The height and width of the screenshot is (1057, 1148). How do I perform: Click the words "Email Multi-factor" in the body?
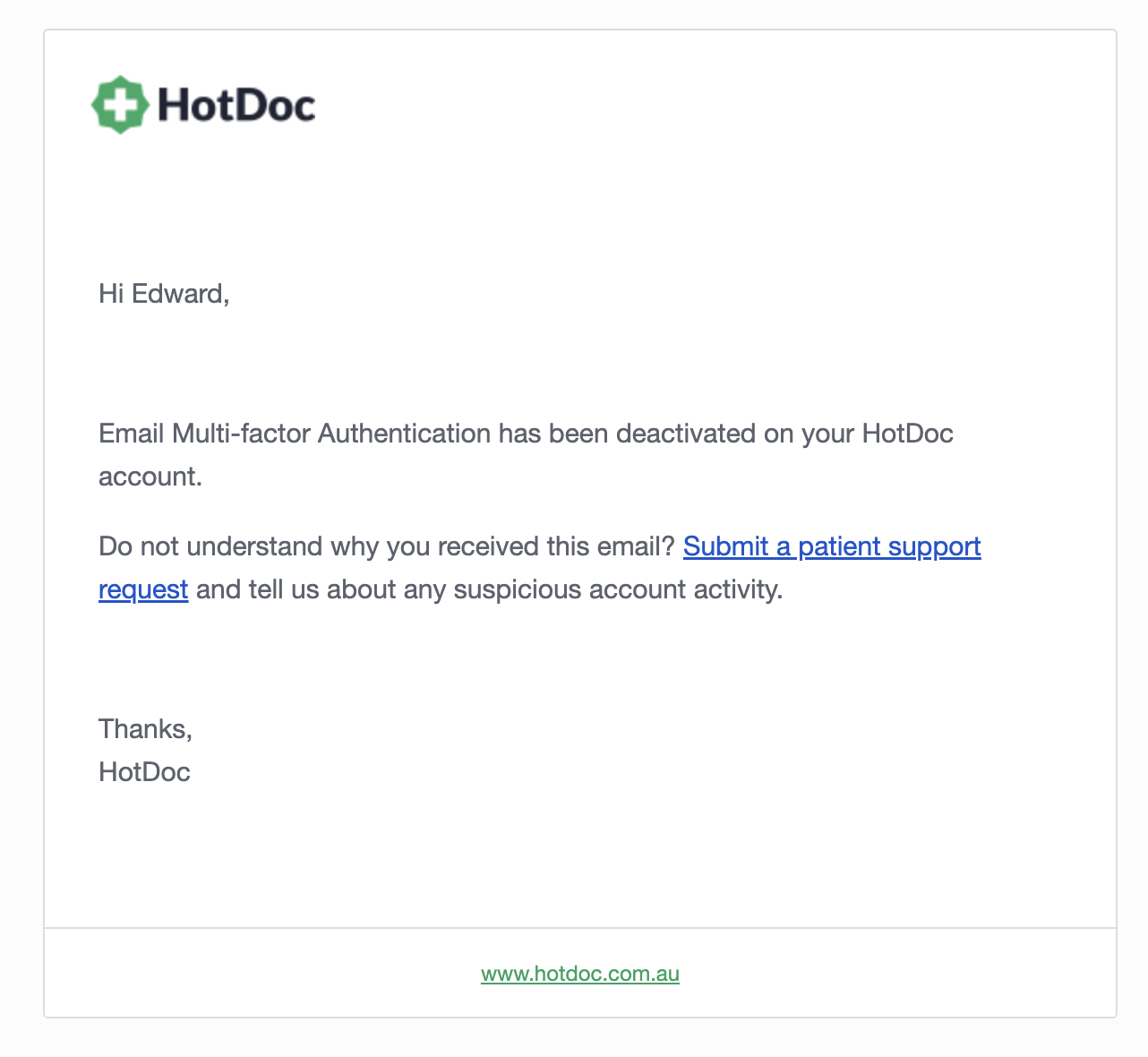click(x=205, y=434)
